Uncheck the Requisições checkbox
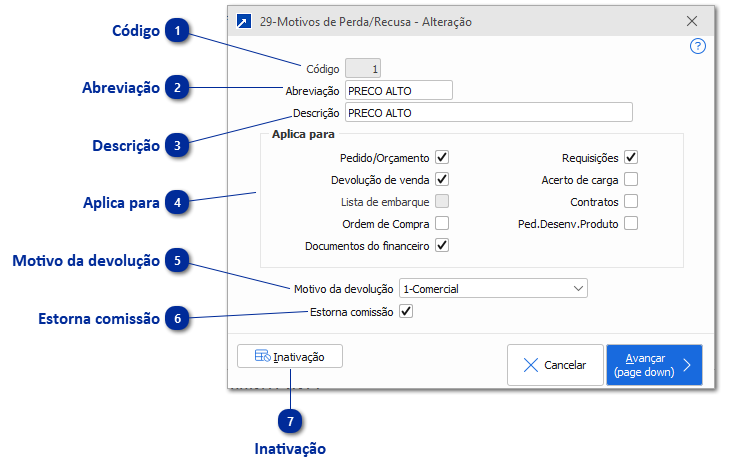Screen dimensions: 738x475 pyautogui.click(x=631, y=157)
